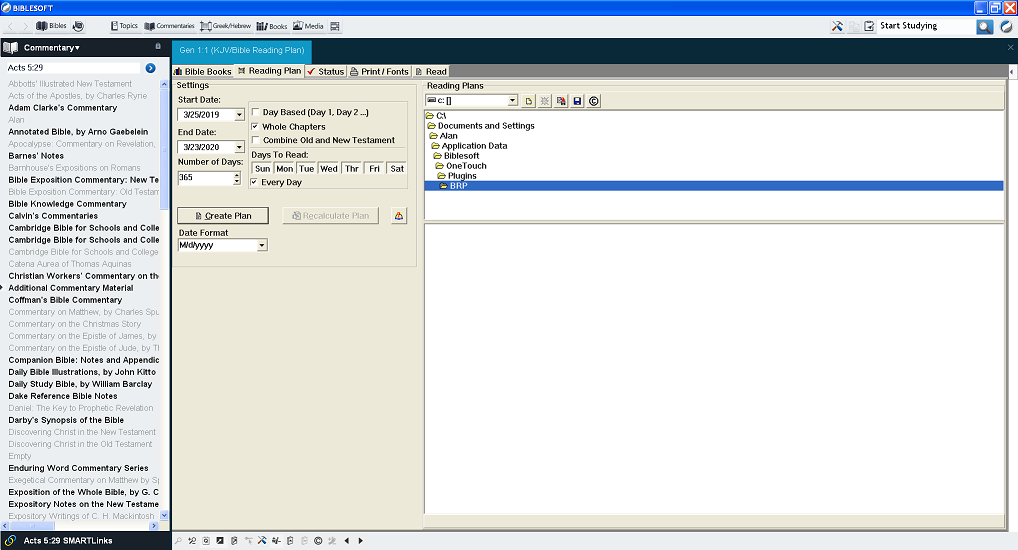1018x550 pixels.
Task: Click the Create Plan button
Action: 223,216
